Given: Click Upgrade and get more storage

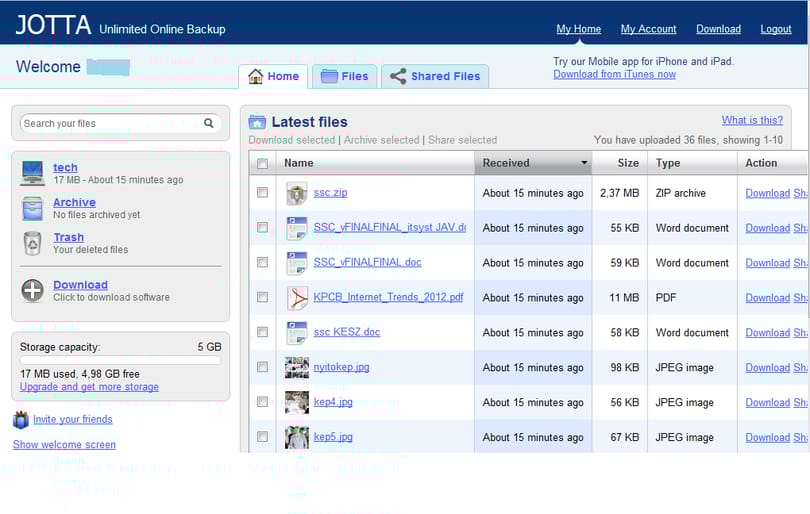Looking at the screenshot, I should [89, 387].
